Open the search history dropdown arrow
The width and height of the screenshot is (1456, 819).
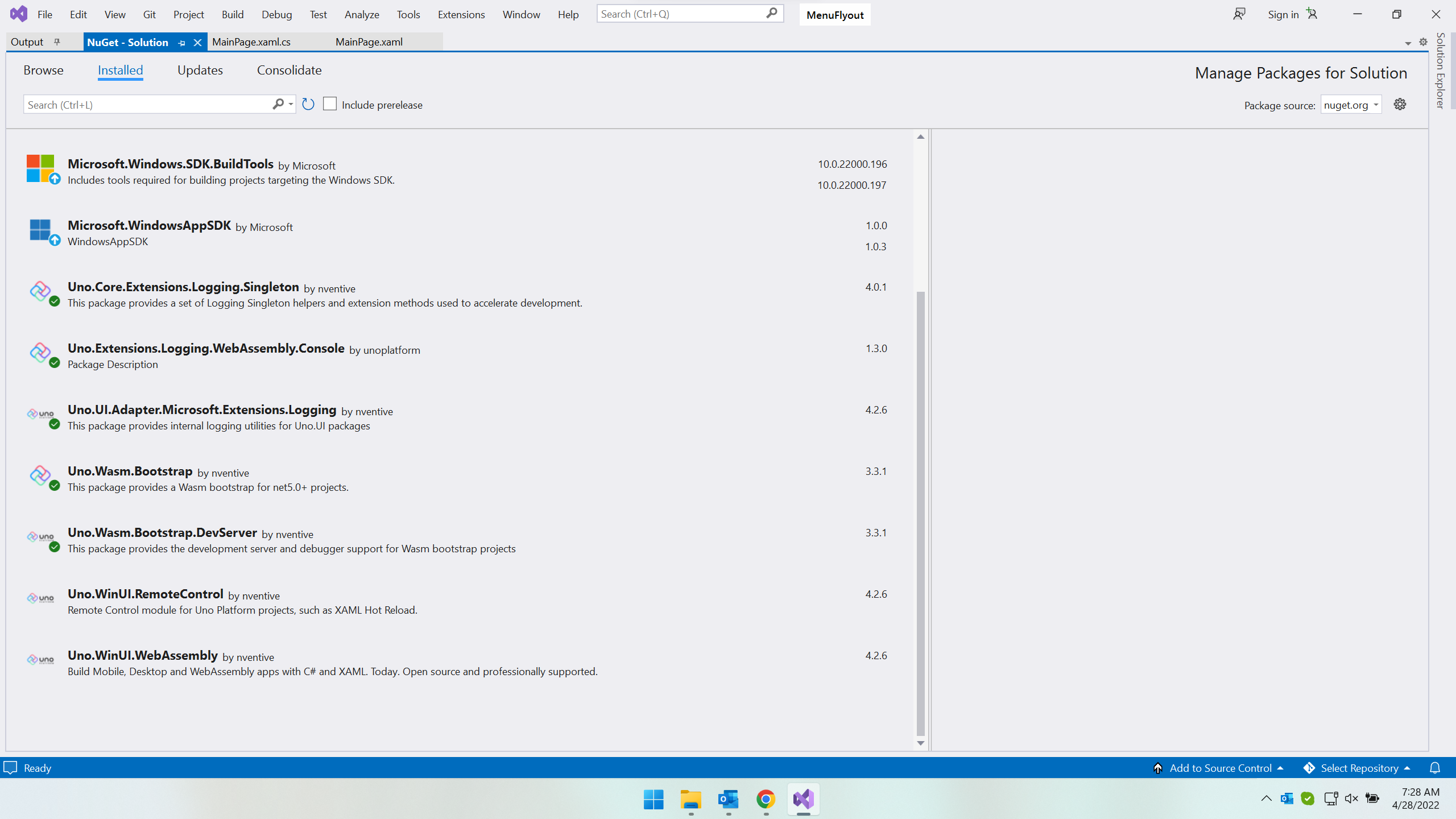[x=290, y=104]
